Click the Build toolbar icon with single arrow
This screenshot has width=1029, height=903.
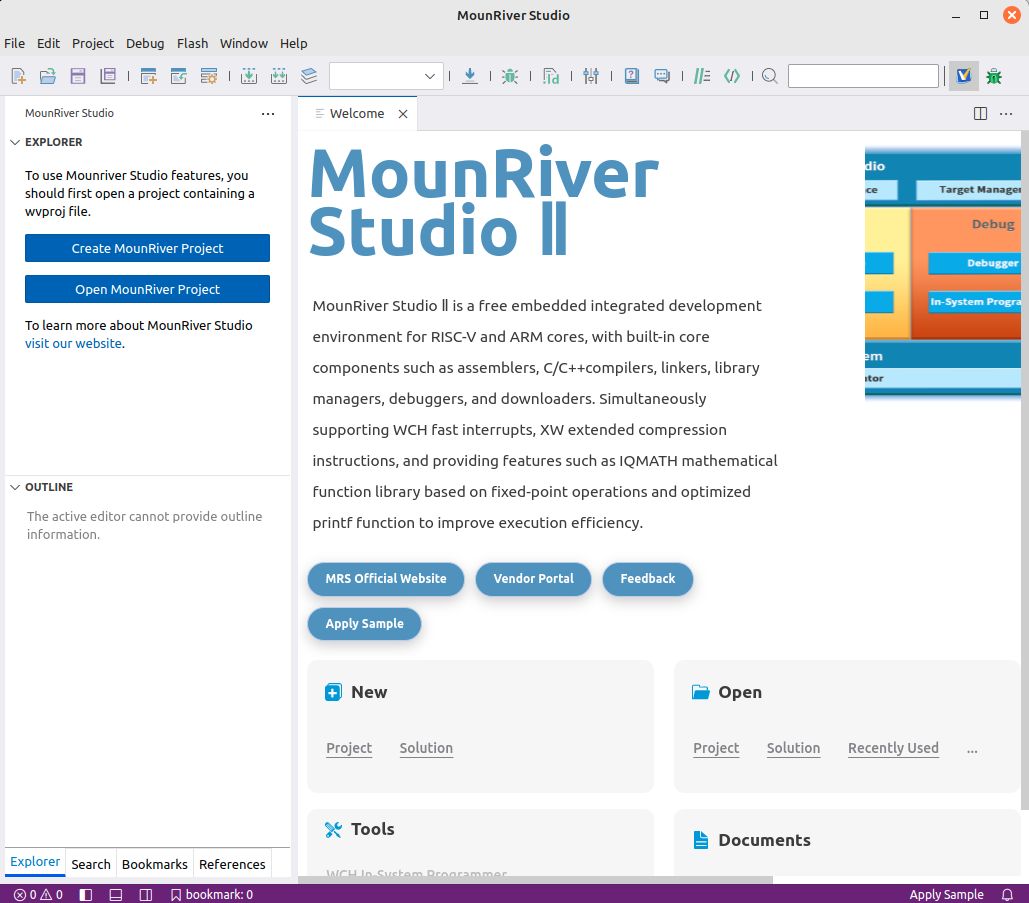click(249, 76)
